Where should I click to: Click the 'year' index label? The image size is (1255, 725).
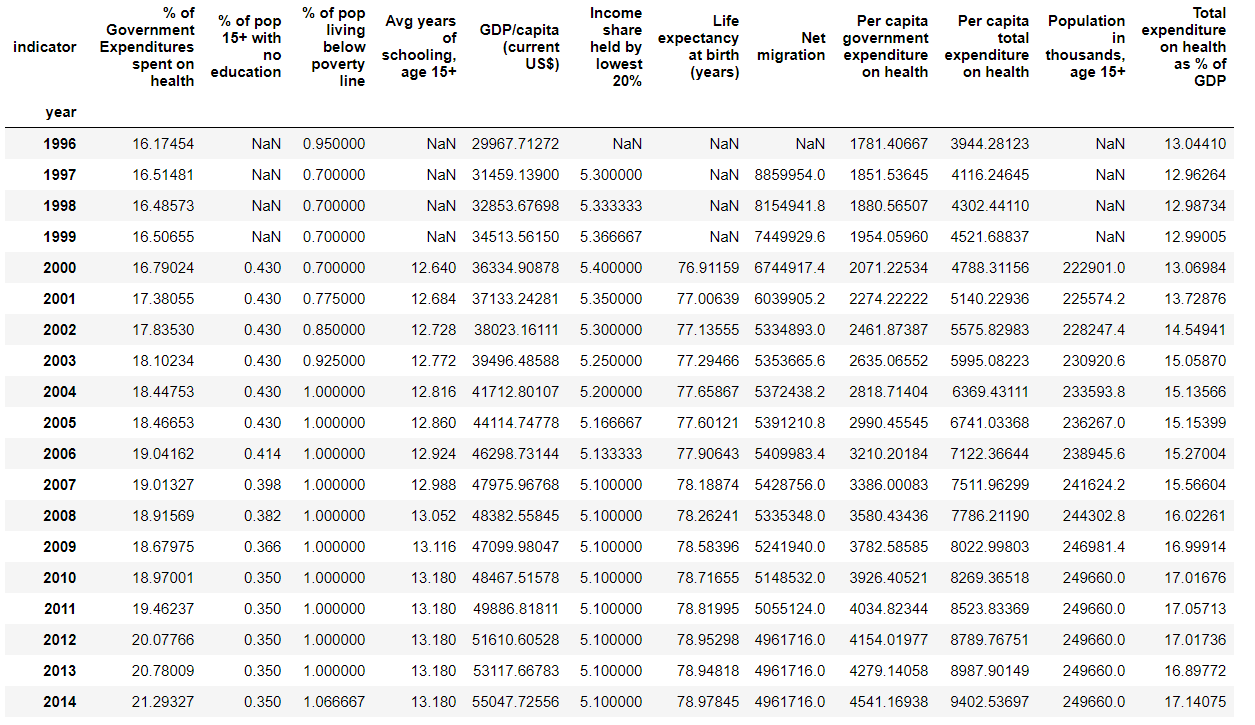point(61,112)
